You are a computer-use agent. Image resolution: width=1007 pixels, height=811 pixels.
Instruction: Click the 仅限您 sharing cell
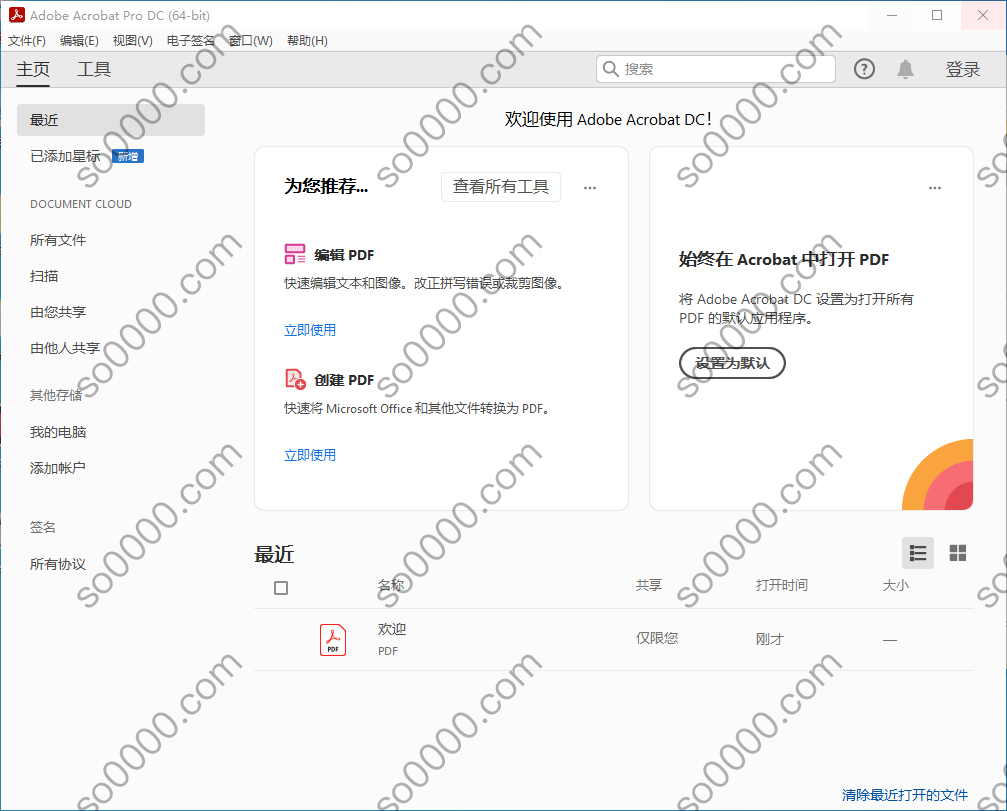[657, 638]
